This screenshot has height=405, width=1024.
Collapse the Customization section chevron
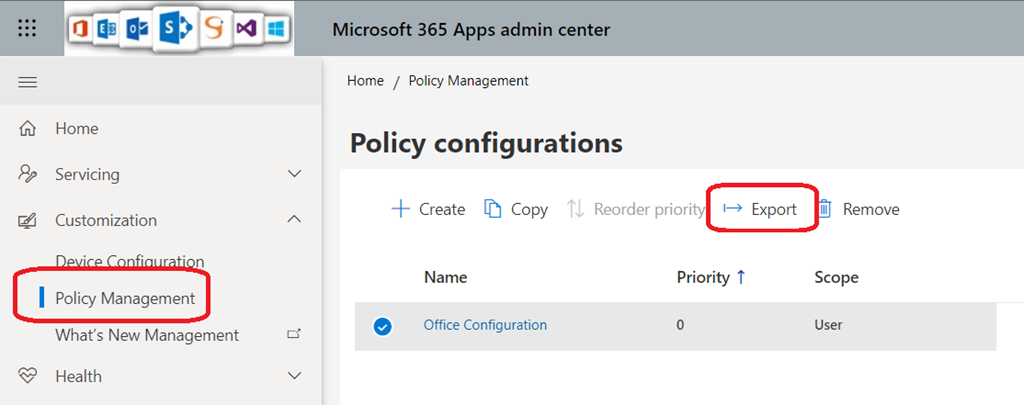(x=294, y=219)
